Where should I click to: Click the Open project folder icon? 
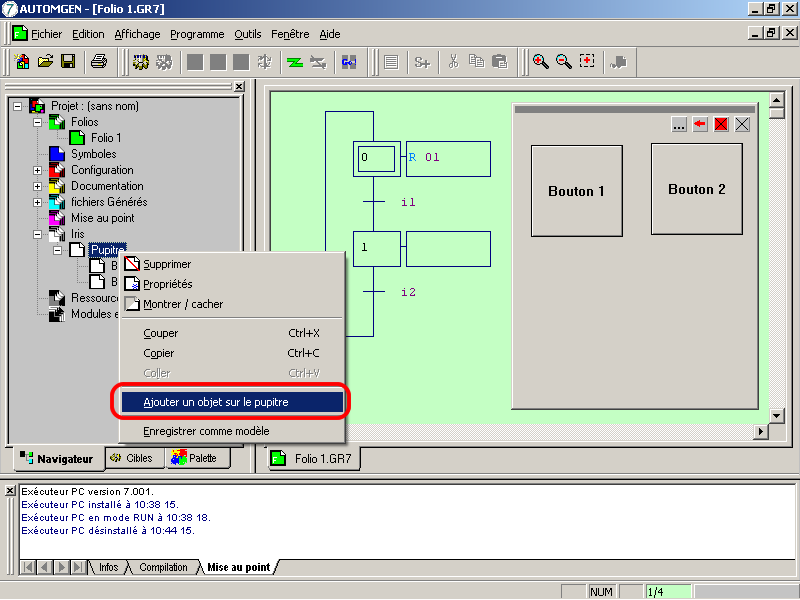pos(45,62)
